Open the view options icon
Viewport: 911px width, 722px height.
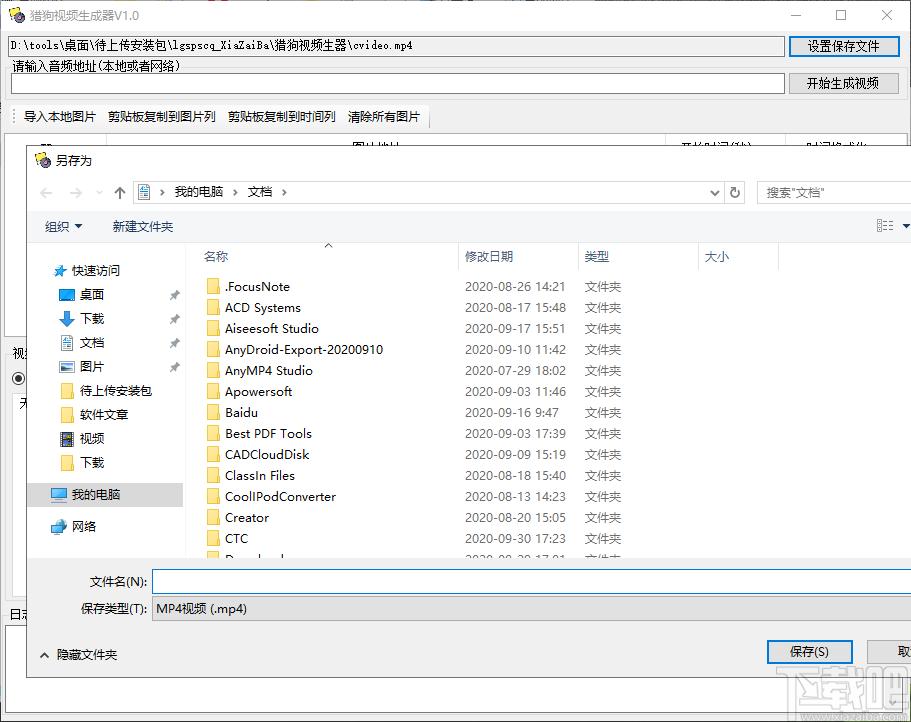click(x=885, y=225)
